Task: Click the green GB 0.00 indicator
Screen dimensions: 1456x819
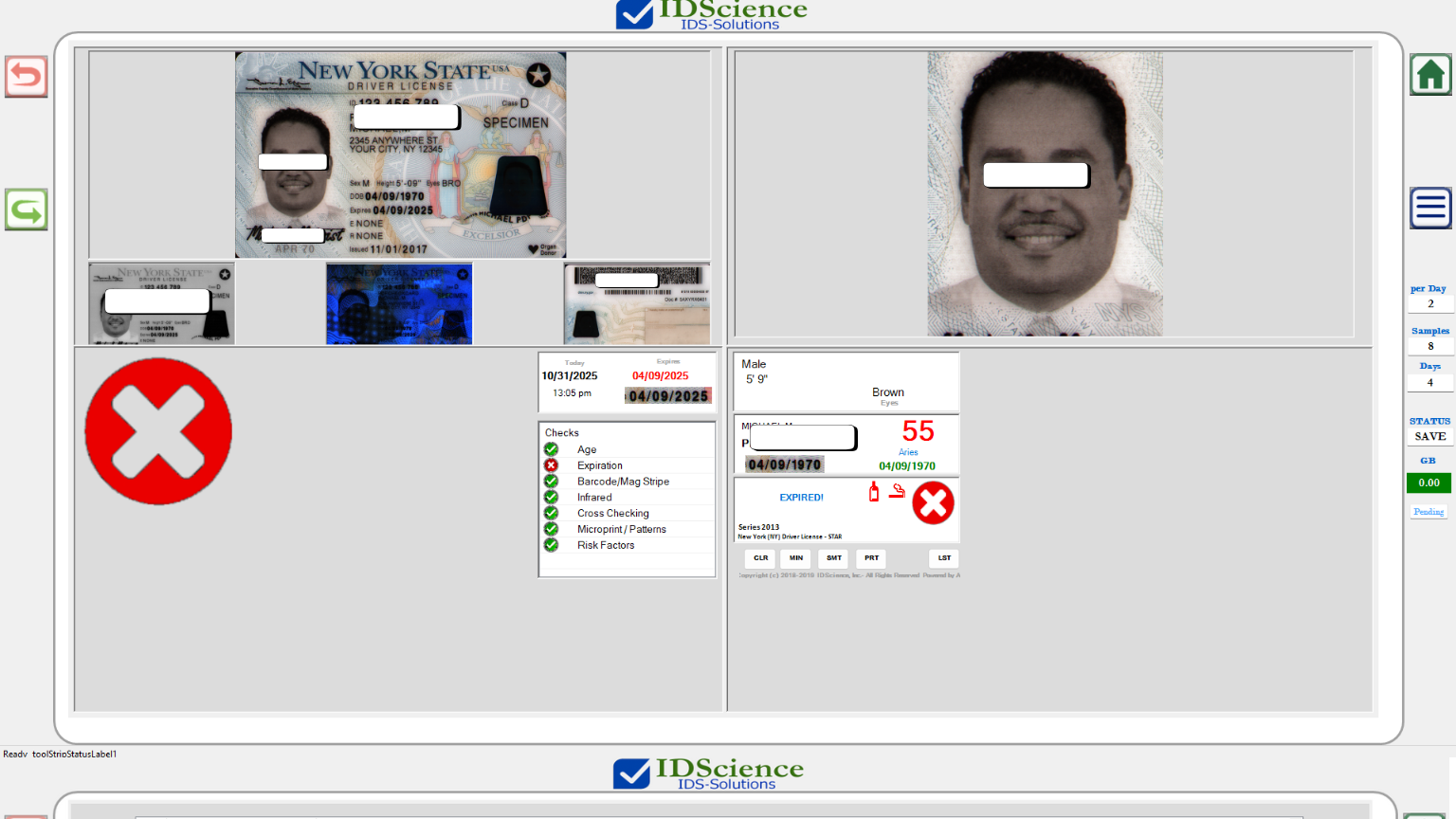Action: point(1429,482)
